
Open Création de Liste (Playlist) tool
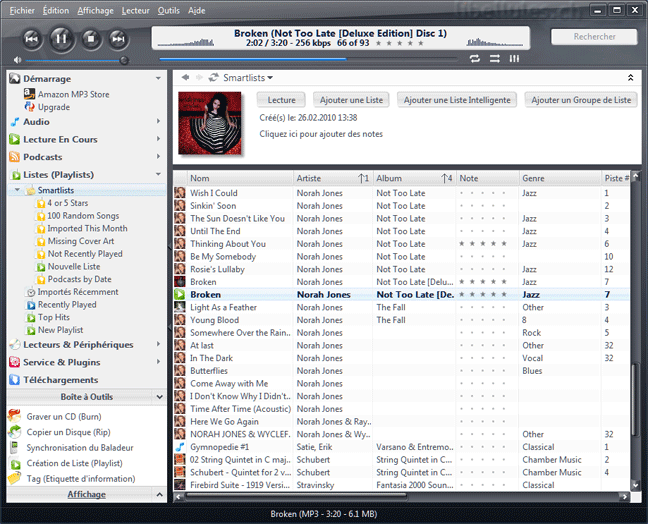point(74,463)
